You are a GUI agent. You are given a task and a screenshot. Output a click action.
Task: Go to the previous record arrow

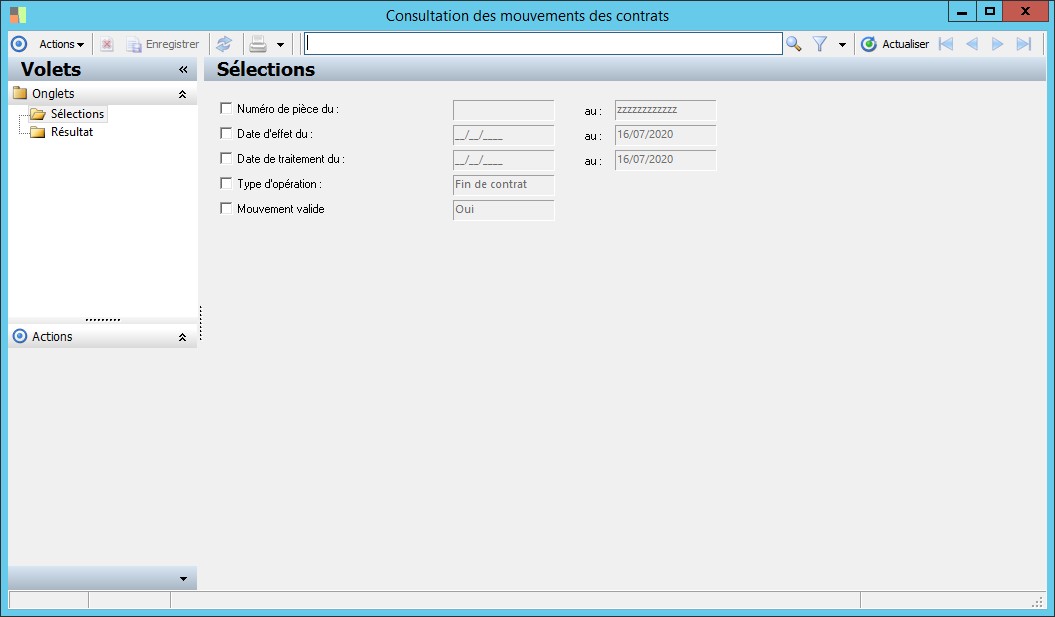click(x=972, y=44)
